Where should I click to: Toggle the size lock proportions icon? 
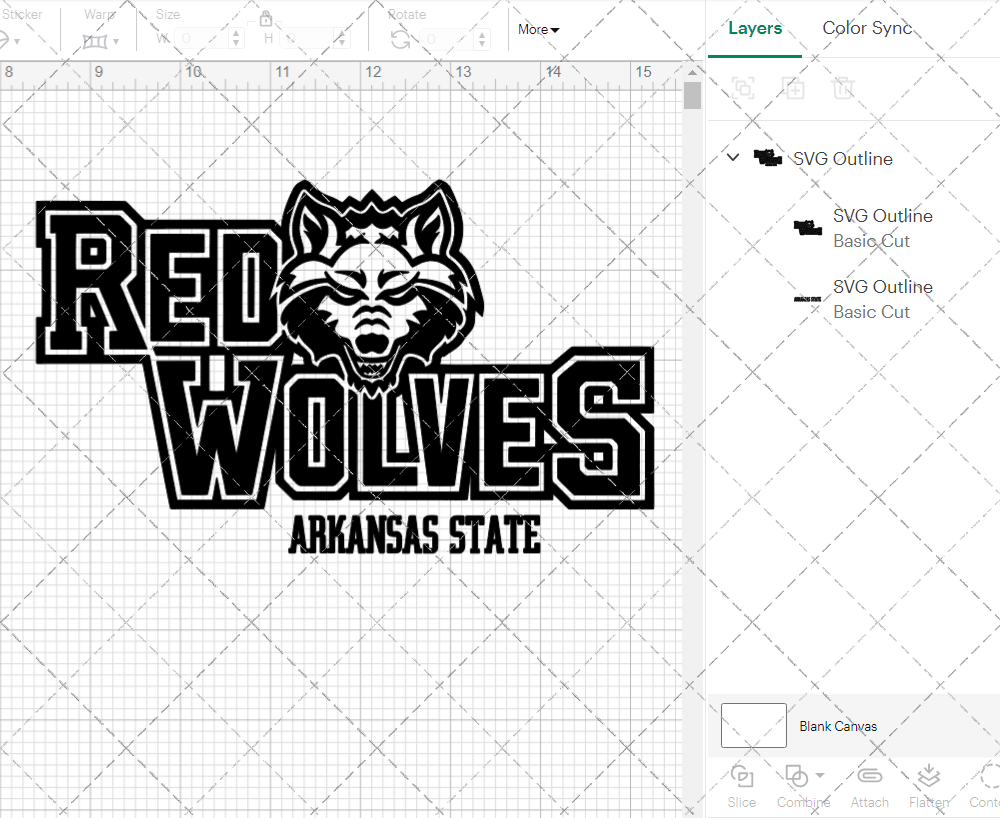point(266,19)
